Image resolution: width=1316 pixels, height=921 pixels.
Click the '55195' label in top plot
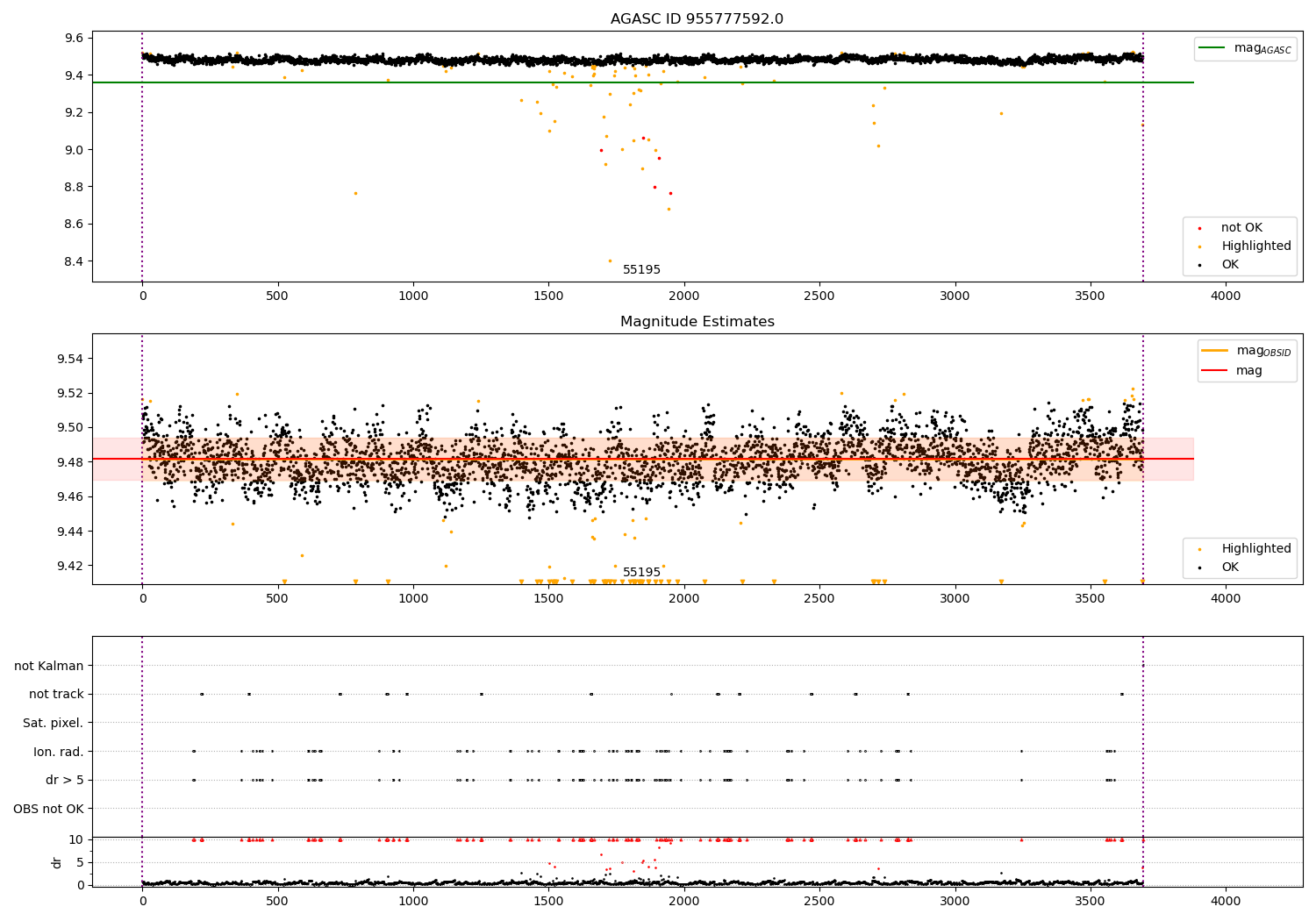pos(641,270)
